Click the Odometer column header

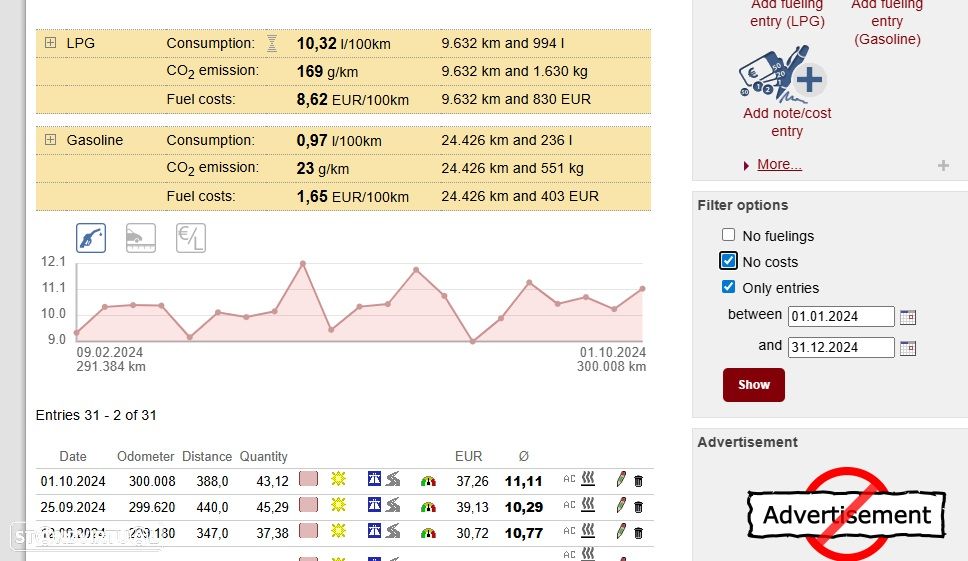click(146, 456)
